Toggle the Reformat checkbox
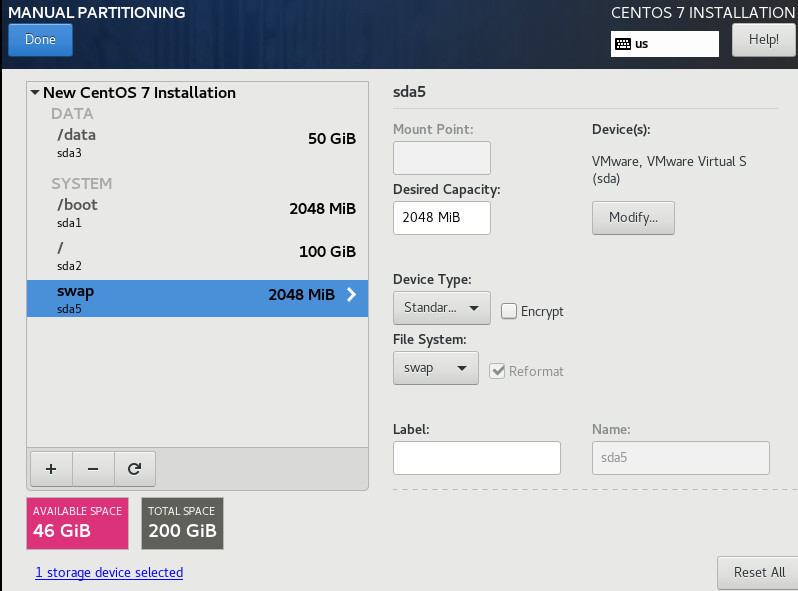The height and width of the screenshot is (591, 798). 497,371
